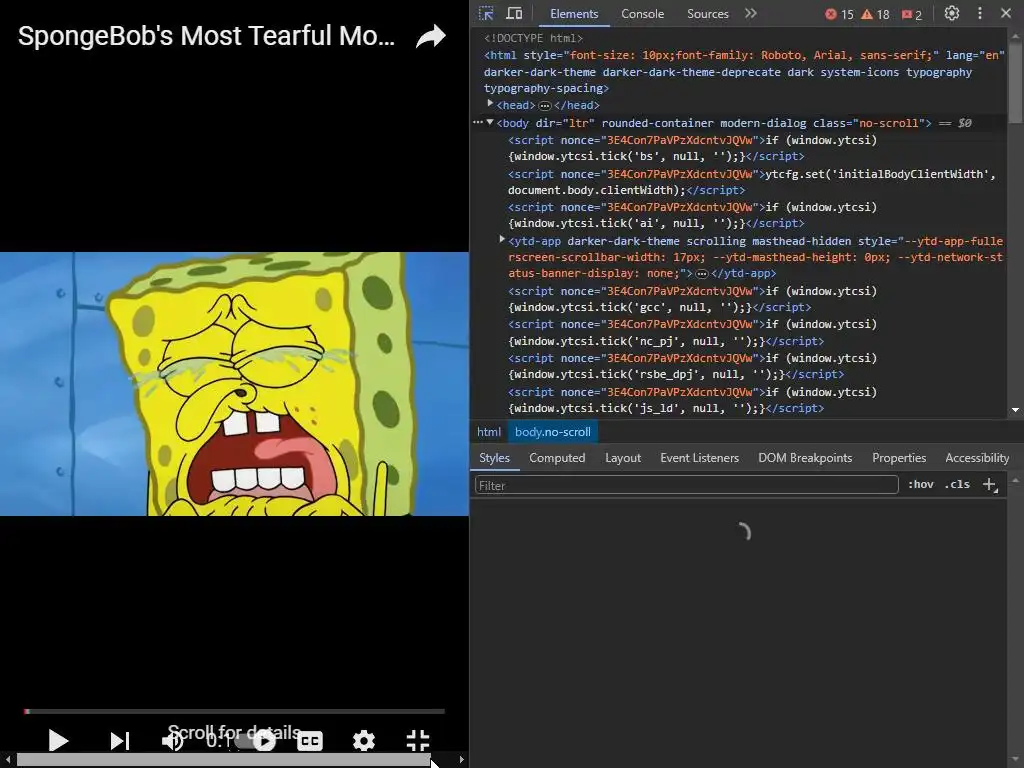Share the SpongeBob video via arrow icon

(431, 37)
